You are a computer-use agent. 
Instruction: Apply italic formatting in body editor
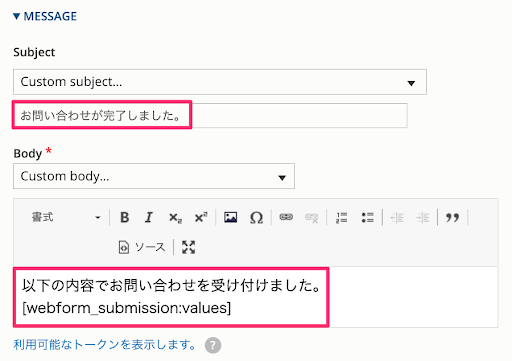149,218
